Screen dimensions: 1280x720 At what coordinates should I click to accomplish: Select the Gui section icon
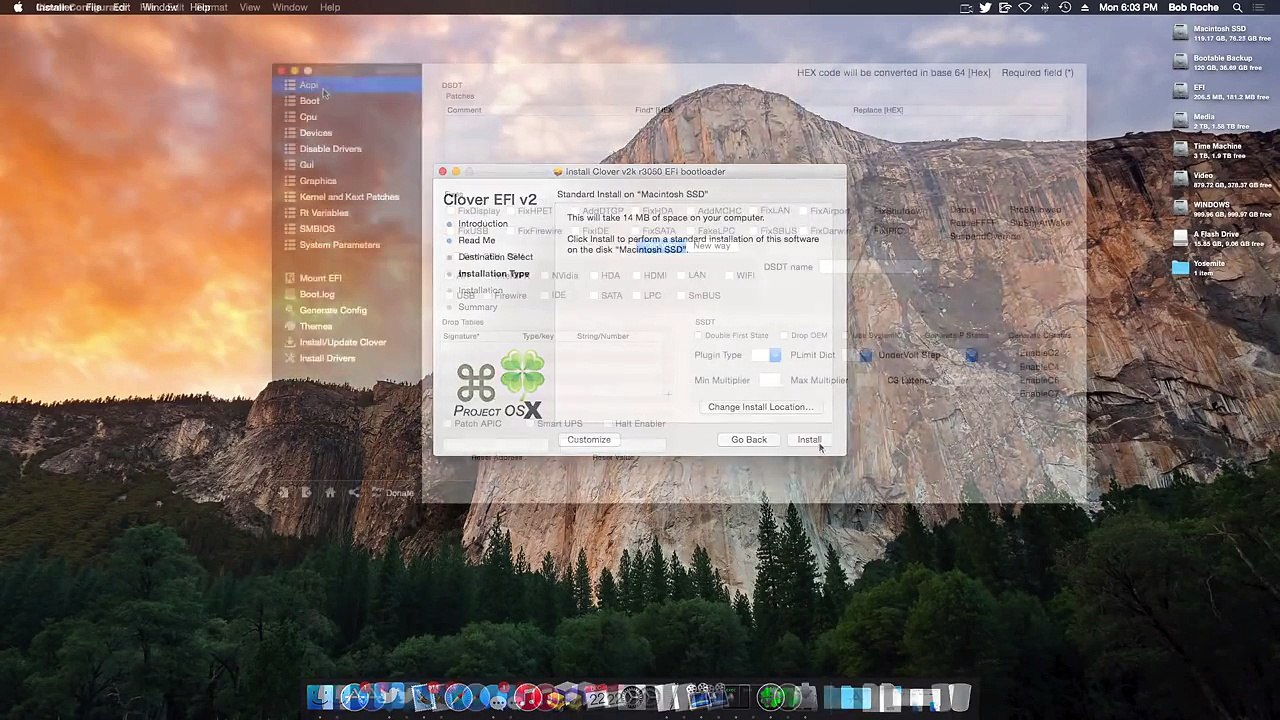click(290, 165)
